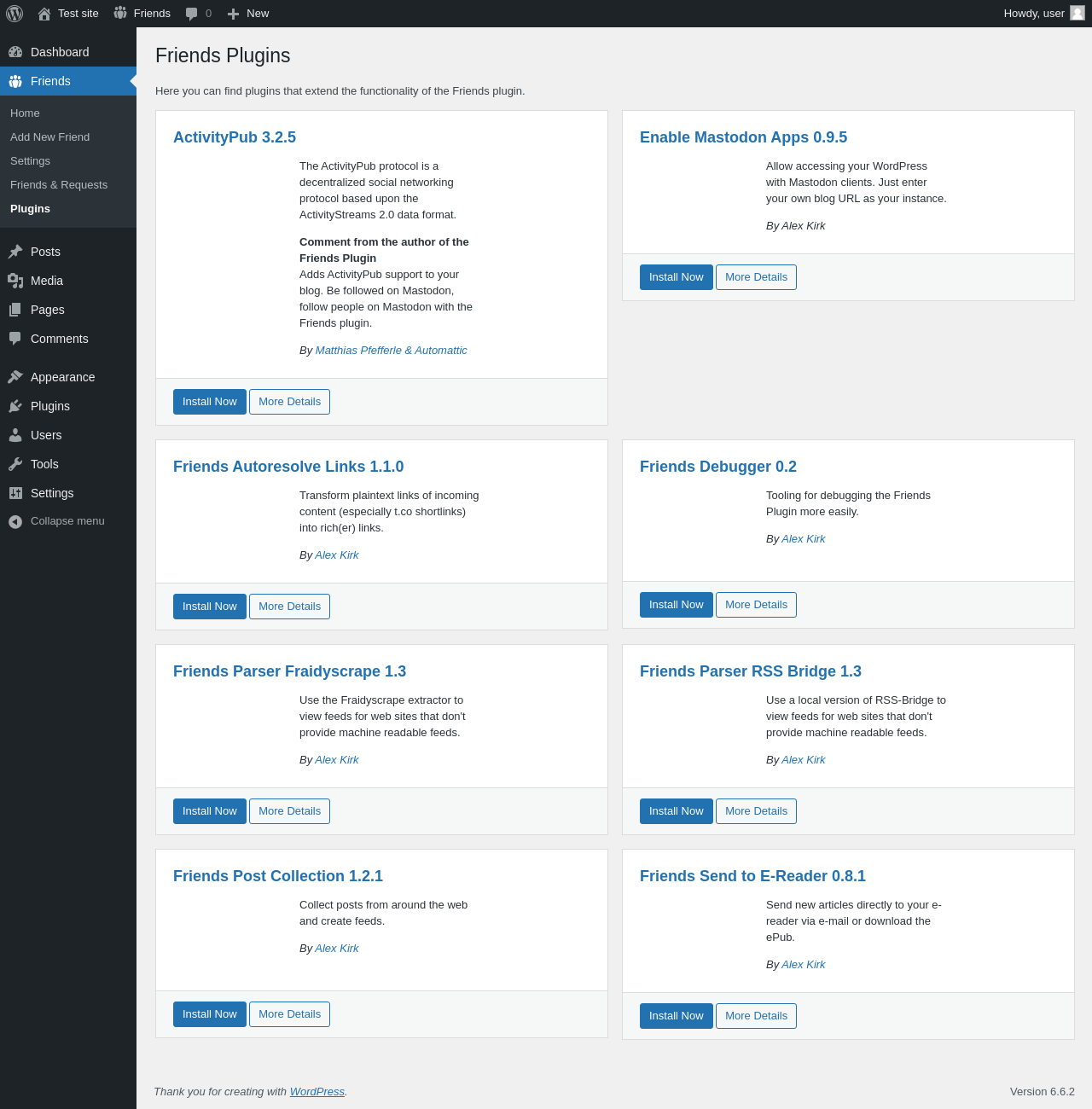Click the Users person icon in sidebar
This screenshot has width=1092, height=1109.
15,435
